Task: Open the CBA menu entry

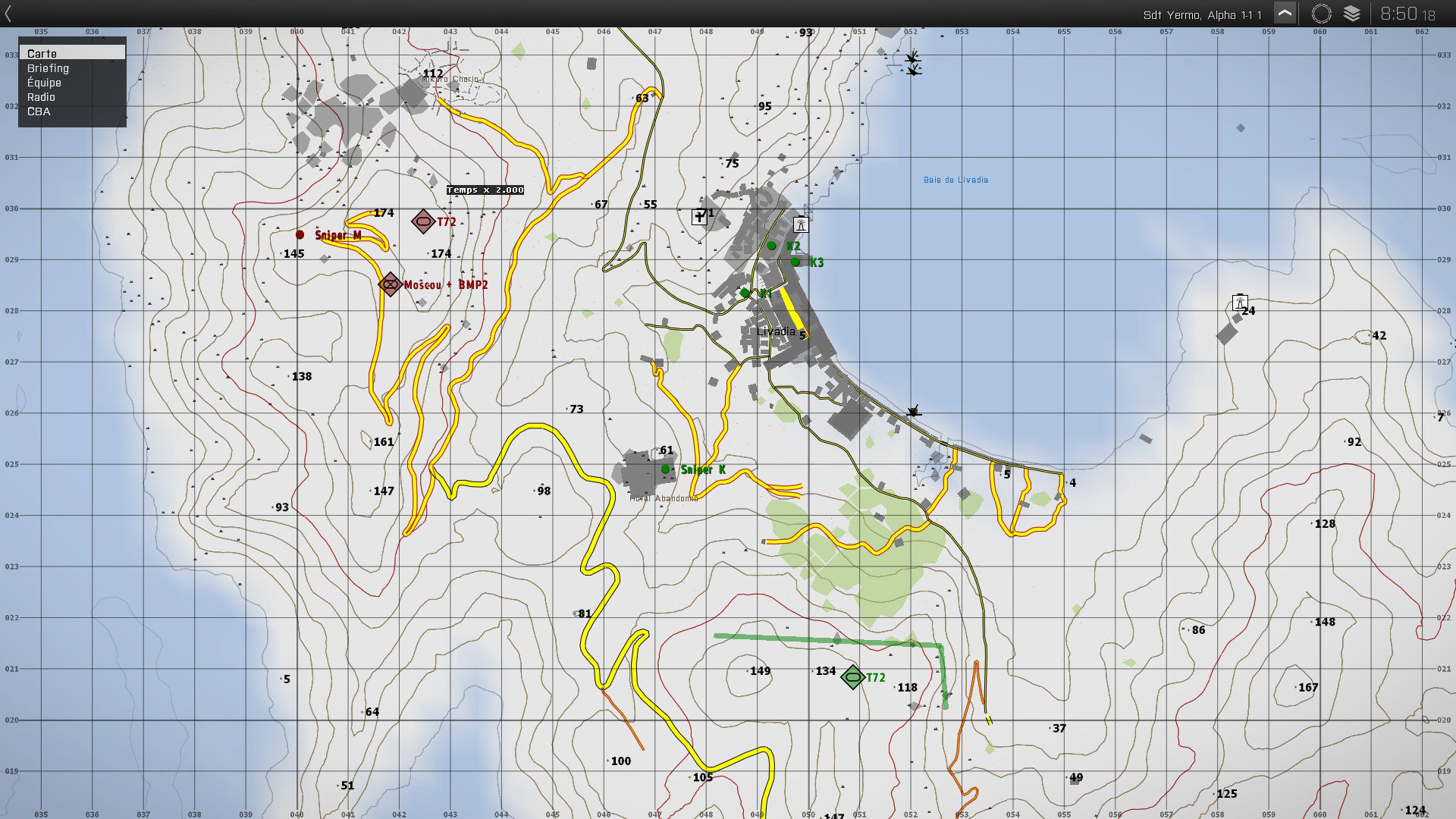Action: pos(39,111)
